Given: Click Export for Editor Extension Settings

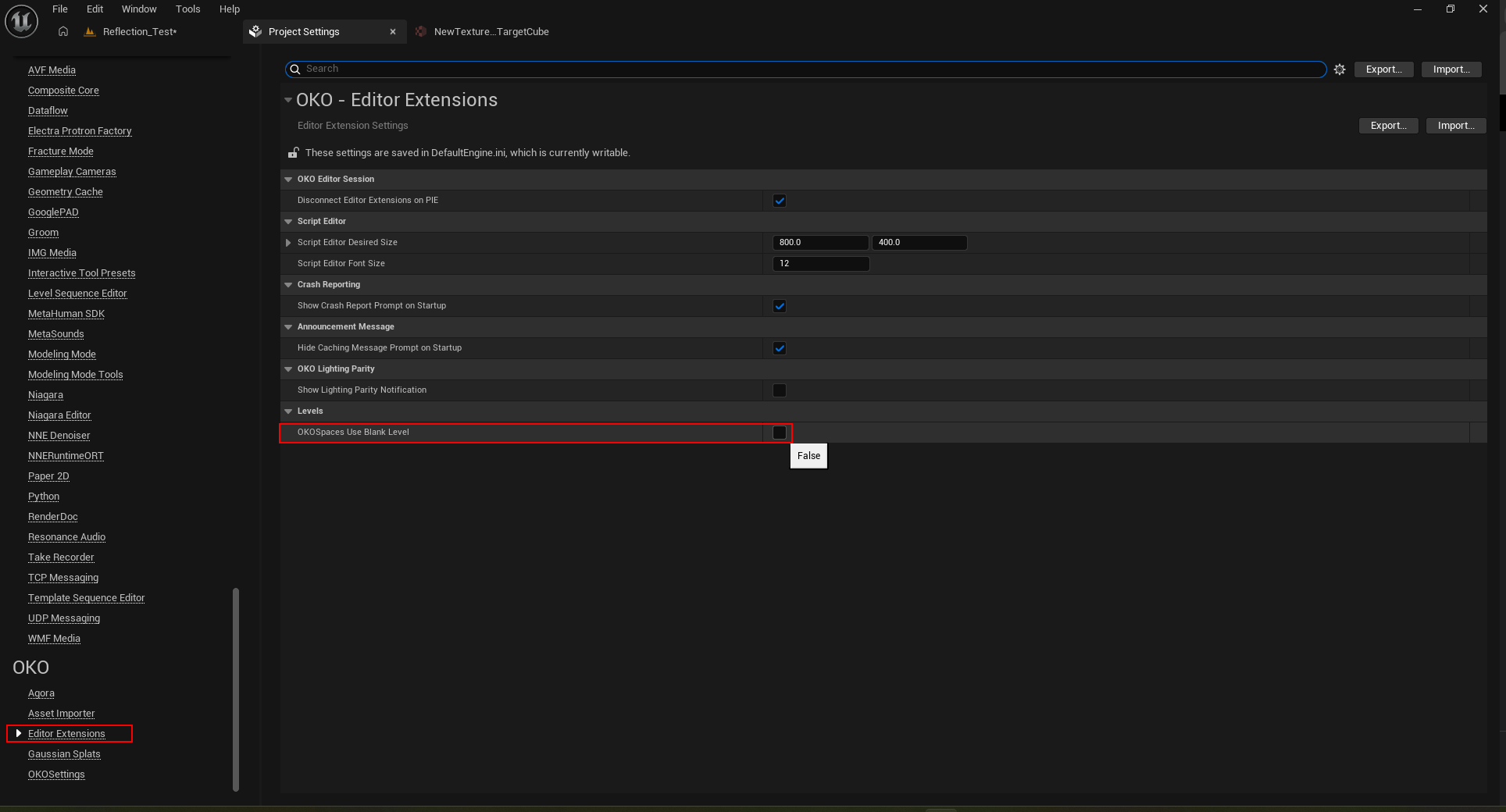Looking at the screenshot, I should [x=1389, y=126].
